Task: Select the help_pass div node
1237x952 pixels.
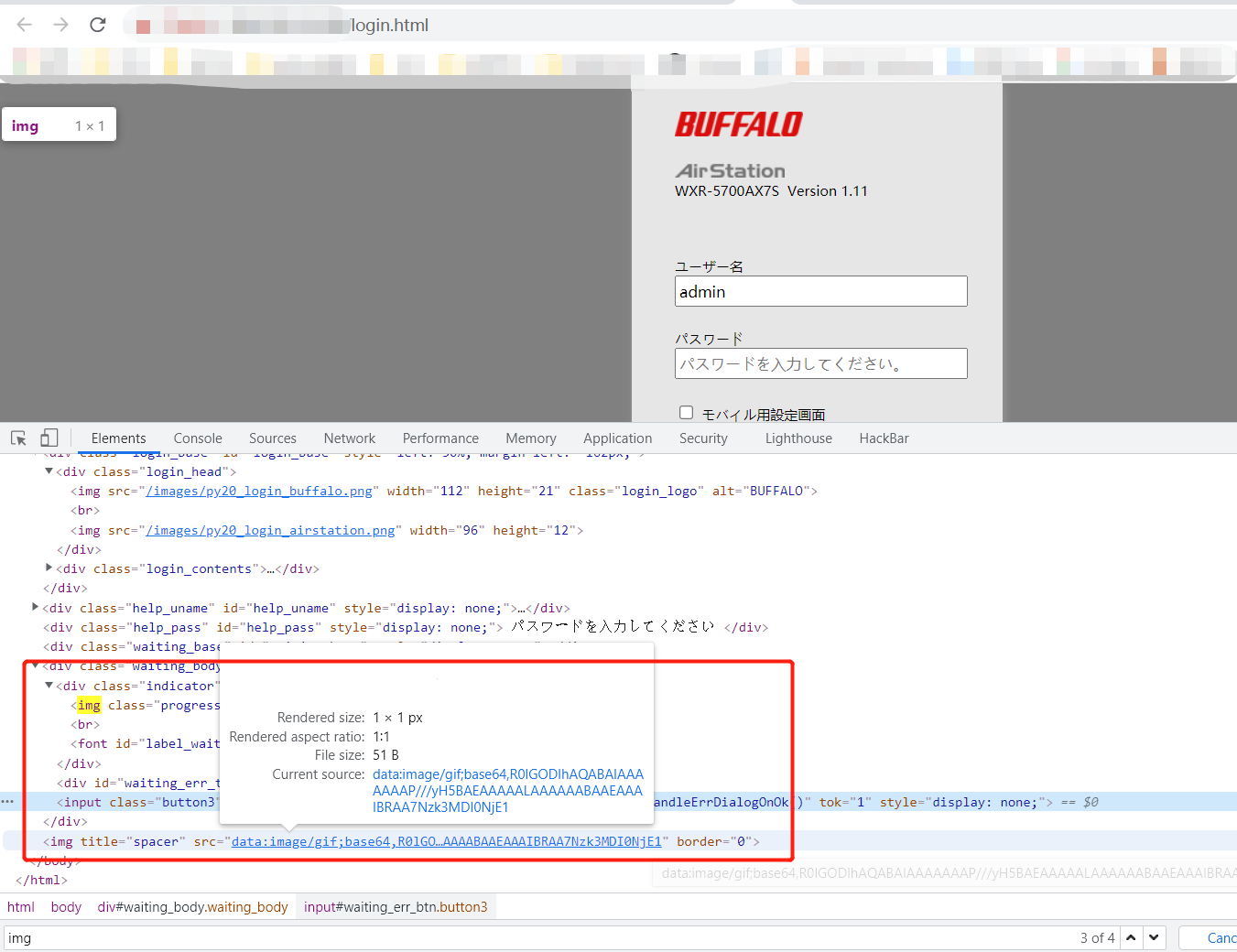Action: point(406,627)
